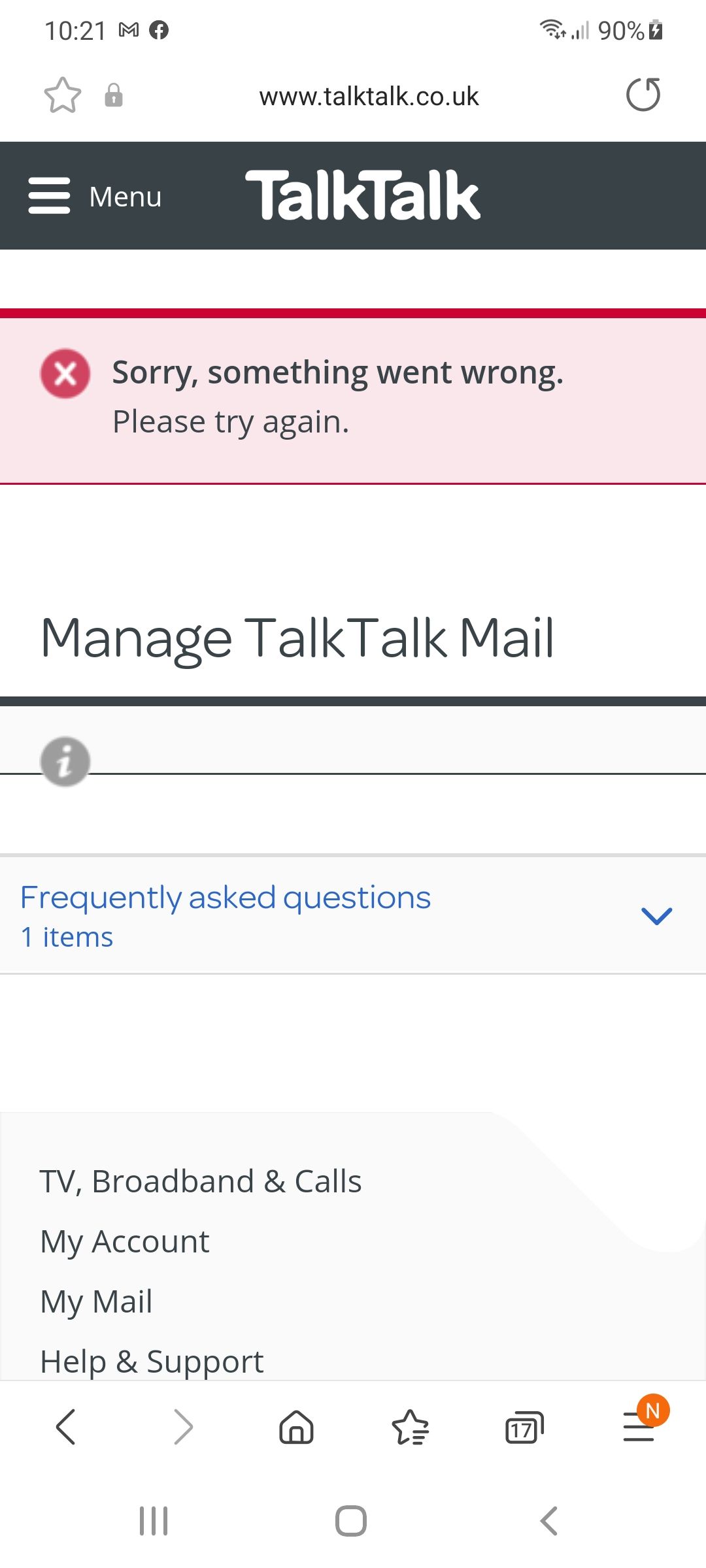Image resolution: width=706 pixels, height=1568 pixels.
Task: Tap the www.talktalk.co.uk address bar
Action: (369, 95)
